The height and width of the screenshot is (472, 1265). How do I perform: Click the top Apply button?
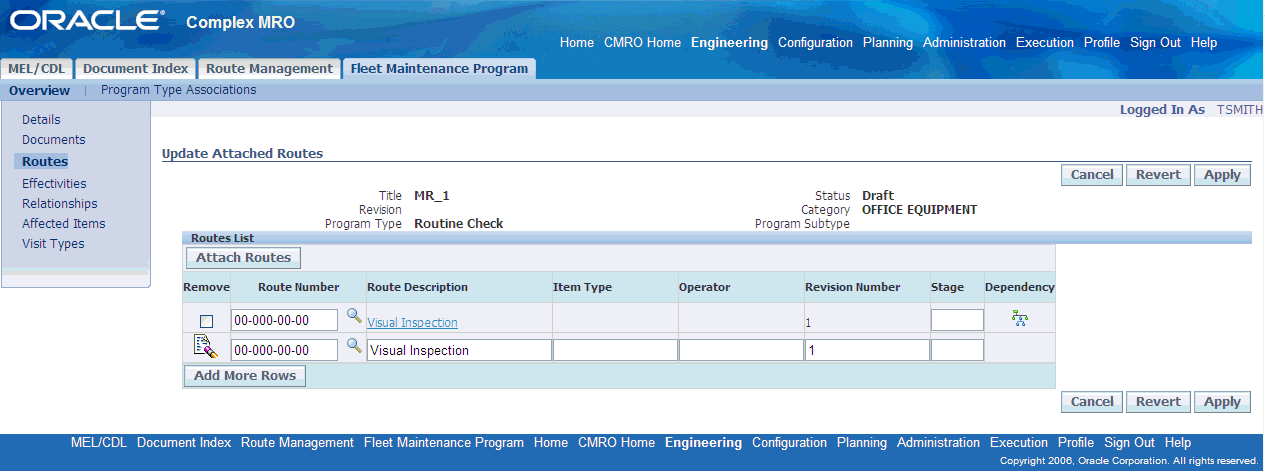point(1222,174)
